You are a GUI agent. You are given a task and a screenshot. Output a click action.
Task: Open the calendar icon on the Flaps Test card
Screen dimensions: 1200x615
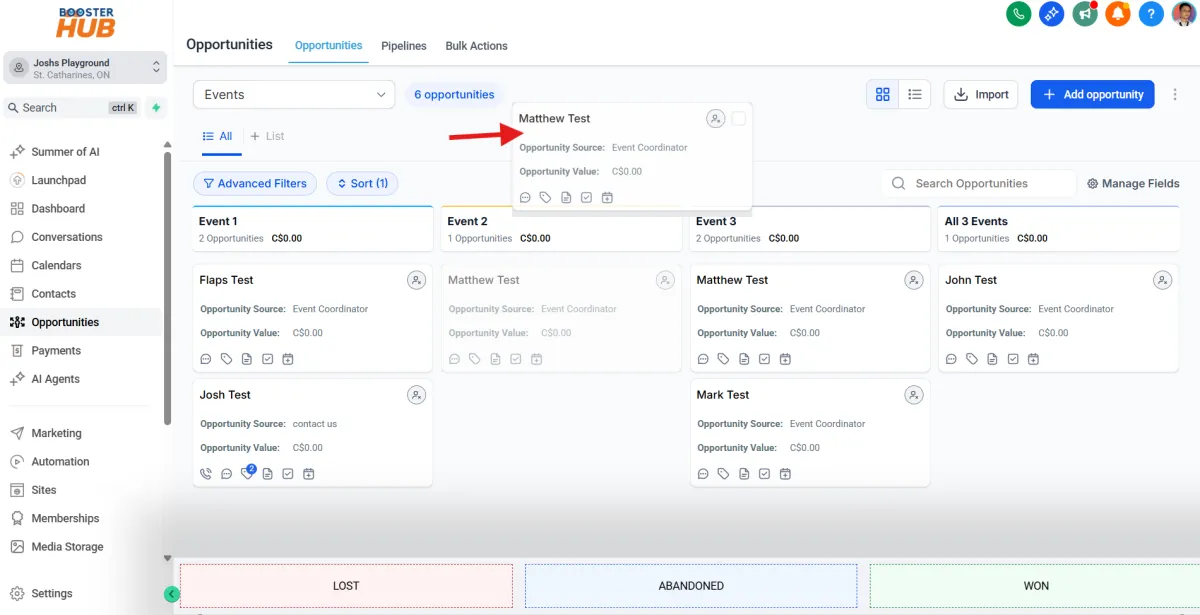click(x=288, y=358)
